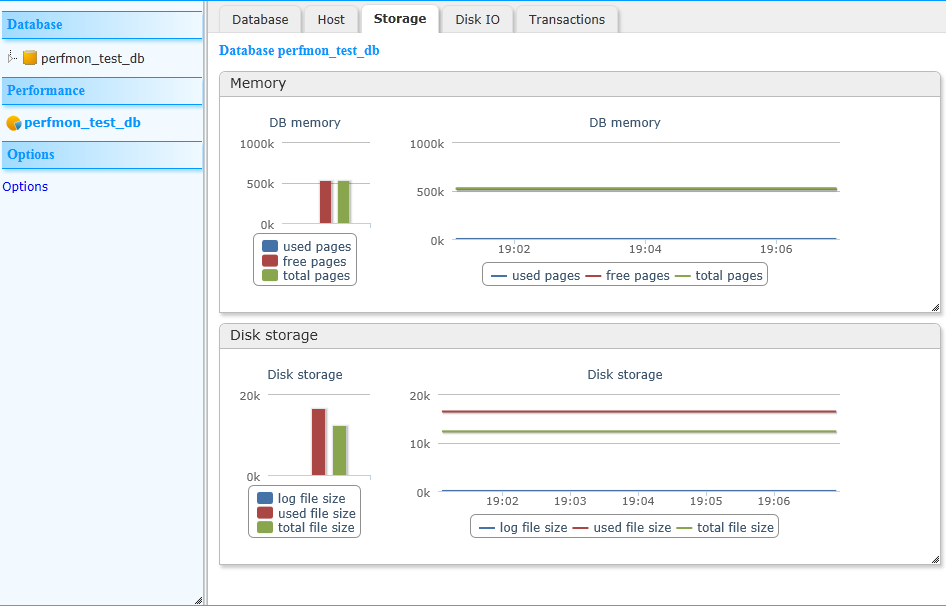Toggle log file size in Disk storage bar legend
This screenshot has height=606, width=946.
click(x=301, y=499)
